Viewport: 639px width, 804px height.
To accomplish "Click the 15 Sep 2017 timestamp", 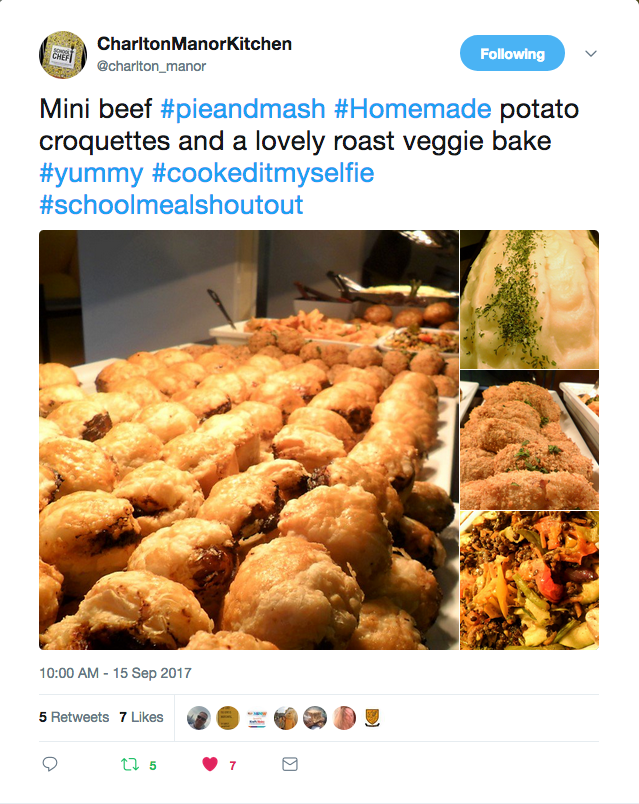I will [x=115, y=673].
